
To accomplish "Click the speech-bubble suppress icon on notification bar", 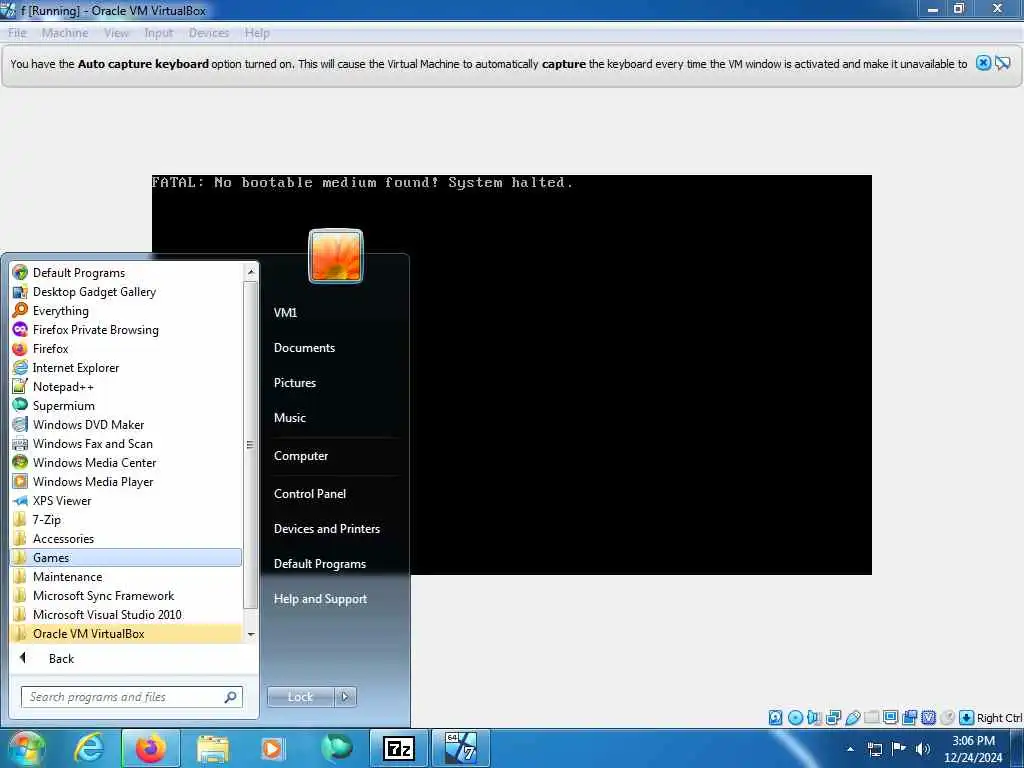I will pos(1002,63).
